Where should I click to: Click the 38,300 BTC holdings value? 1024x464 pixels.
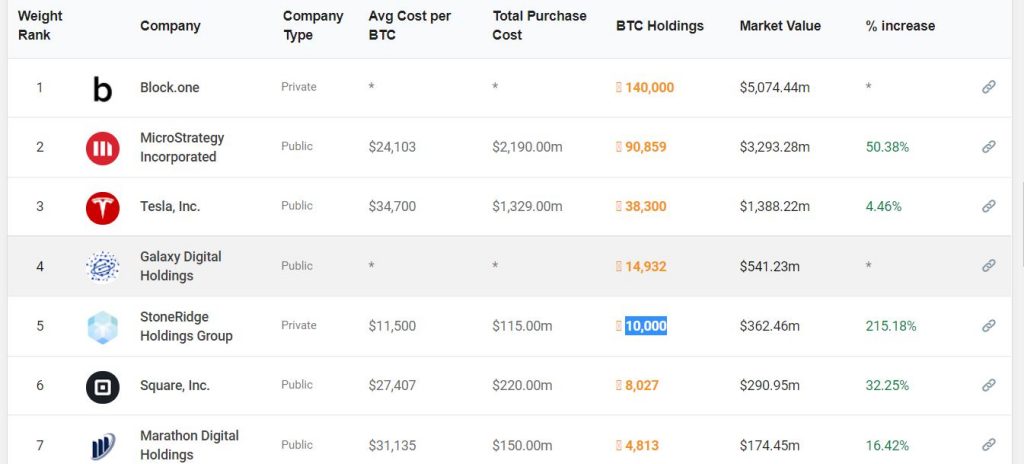(x=646, y=207)
